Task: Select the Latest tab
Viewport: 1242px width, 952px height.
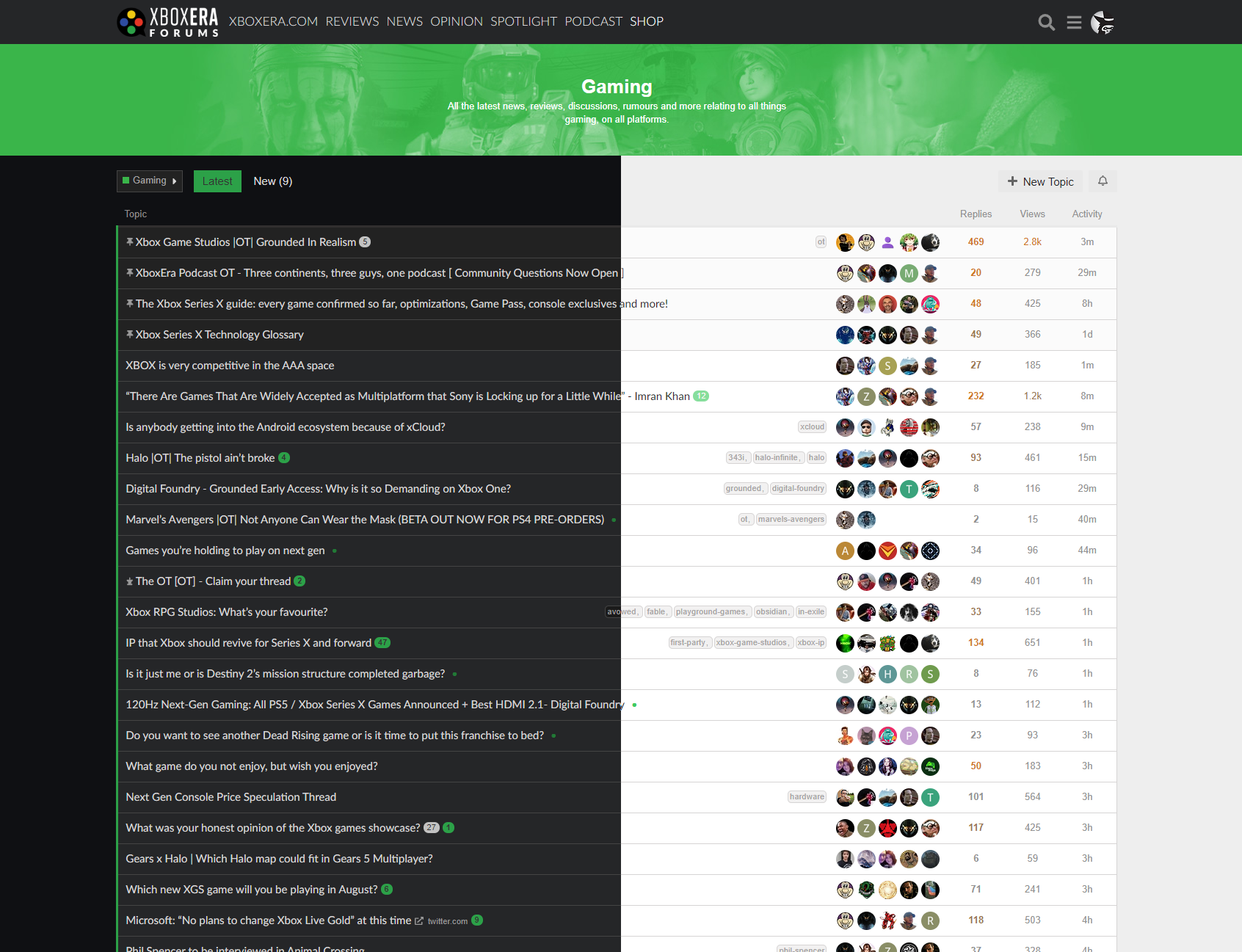Action: coord(217,181)
